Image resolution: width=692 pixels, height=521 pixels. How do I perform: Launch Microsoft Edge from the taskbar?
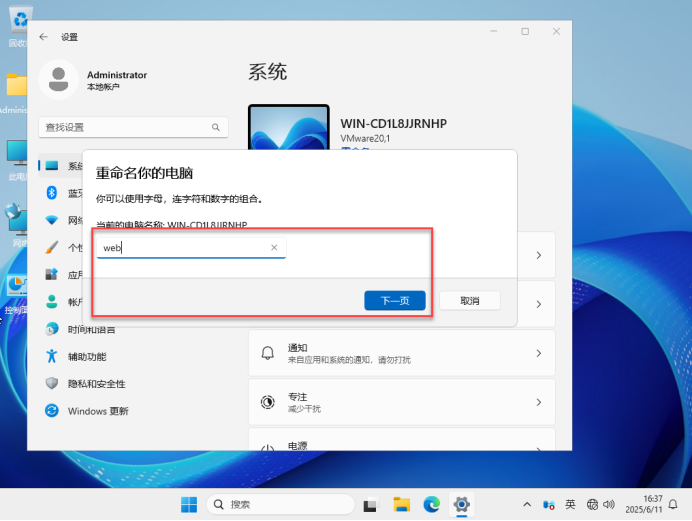point(431,504)
